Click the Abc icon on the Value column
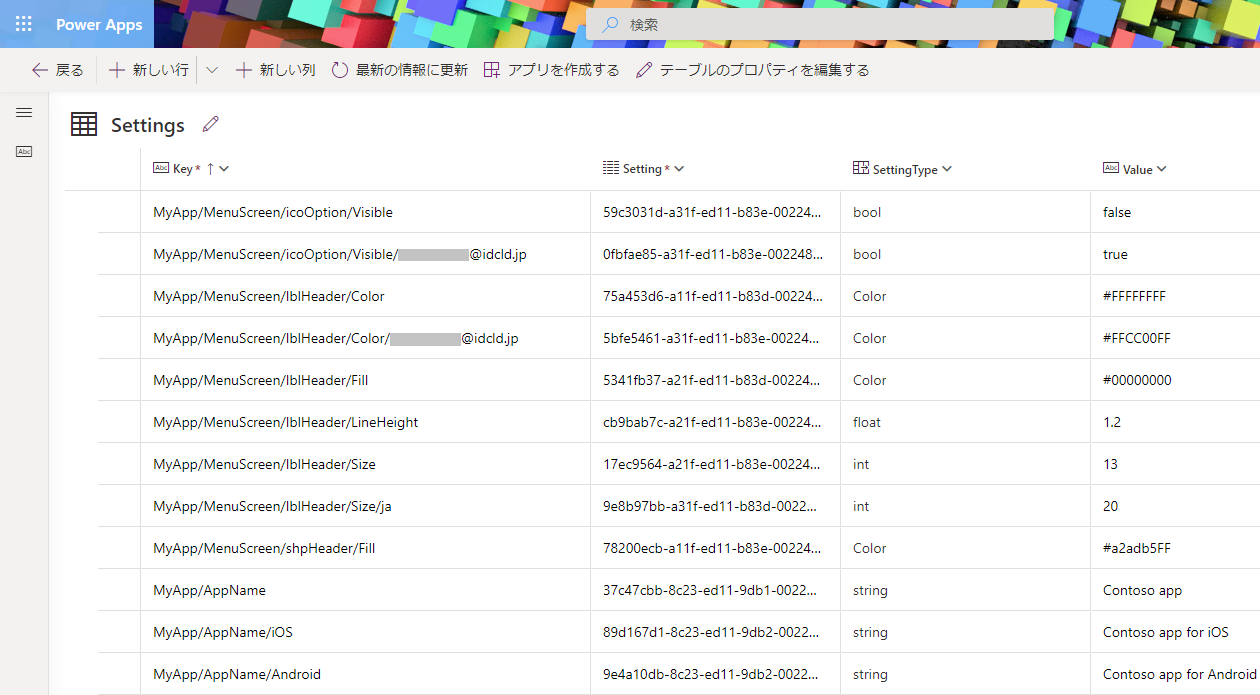 pyautogui.click(x=1110, y=168)
